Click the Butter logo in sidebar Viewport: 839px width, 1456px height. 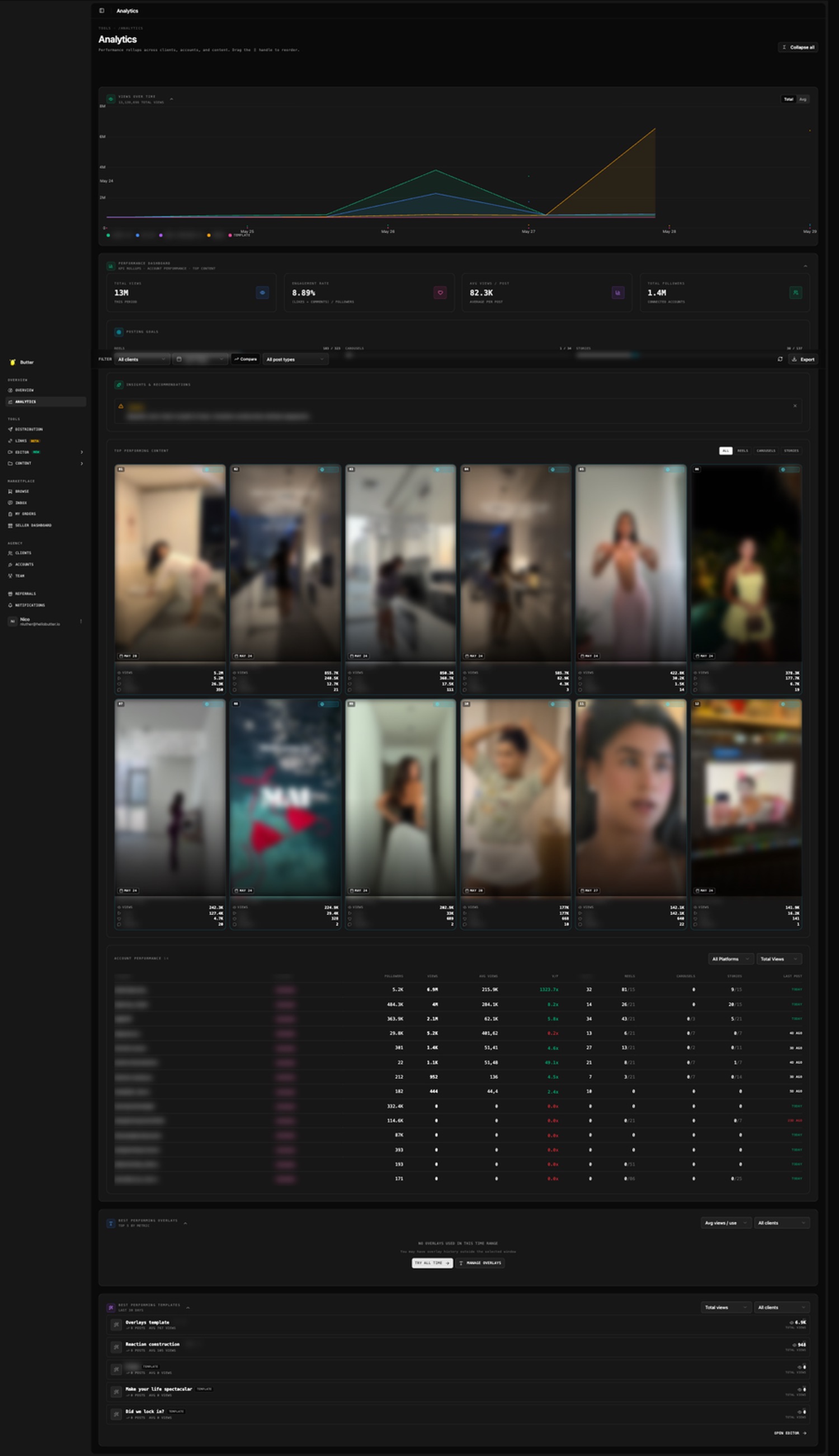tap(13, 362)
